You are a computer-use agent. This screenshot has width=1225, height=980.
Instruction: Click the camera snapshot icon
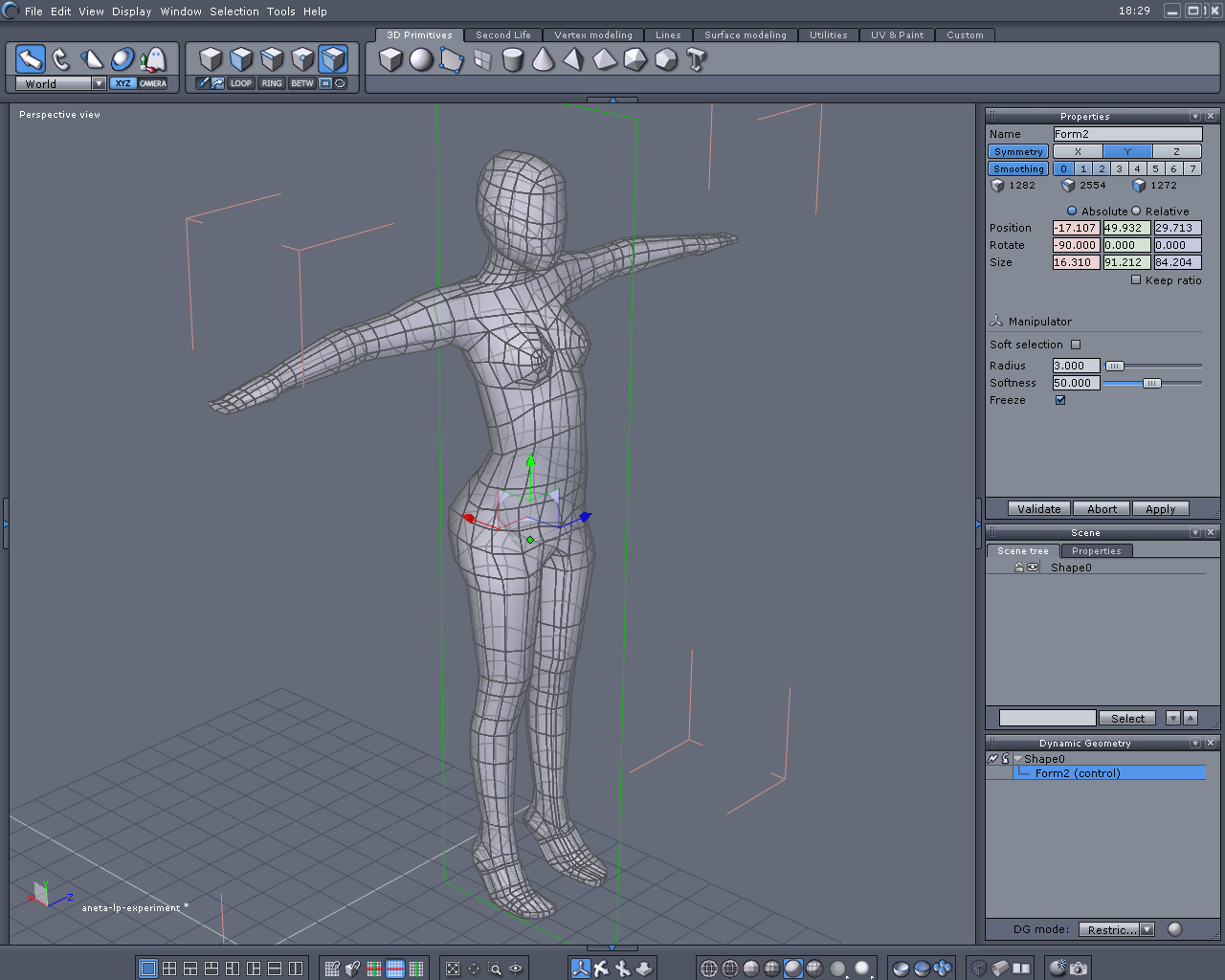coord(1079,969)
